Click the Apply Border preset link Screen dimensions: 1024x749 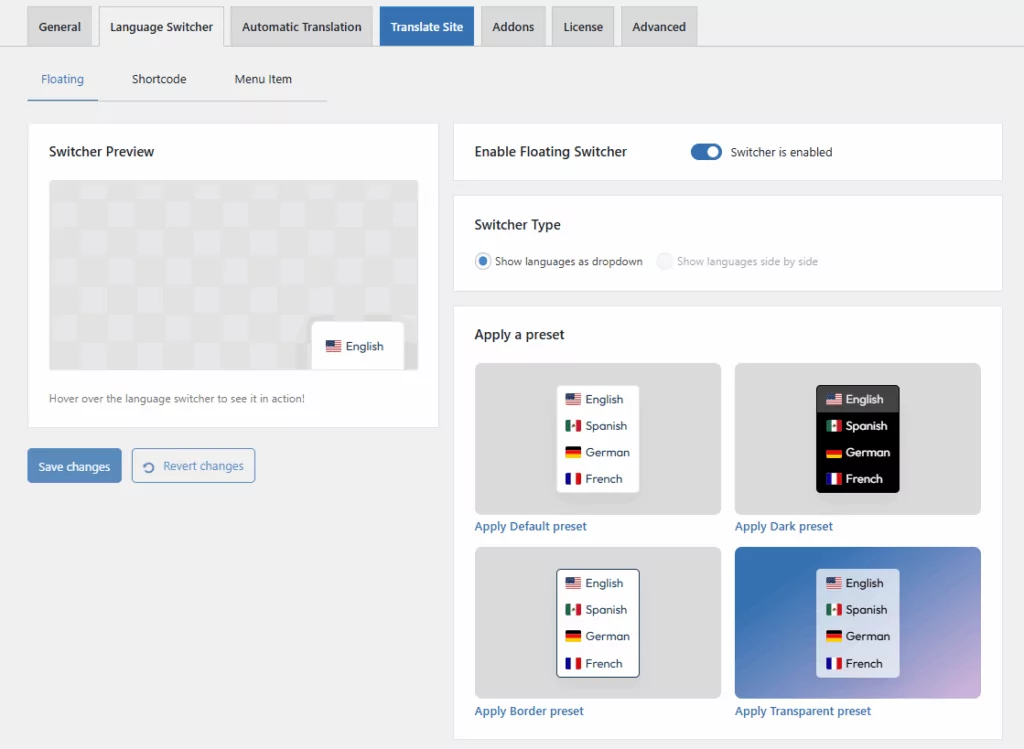point(529,711)
